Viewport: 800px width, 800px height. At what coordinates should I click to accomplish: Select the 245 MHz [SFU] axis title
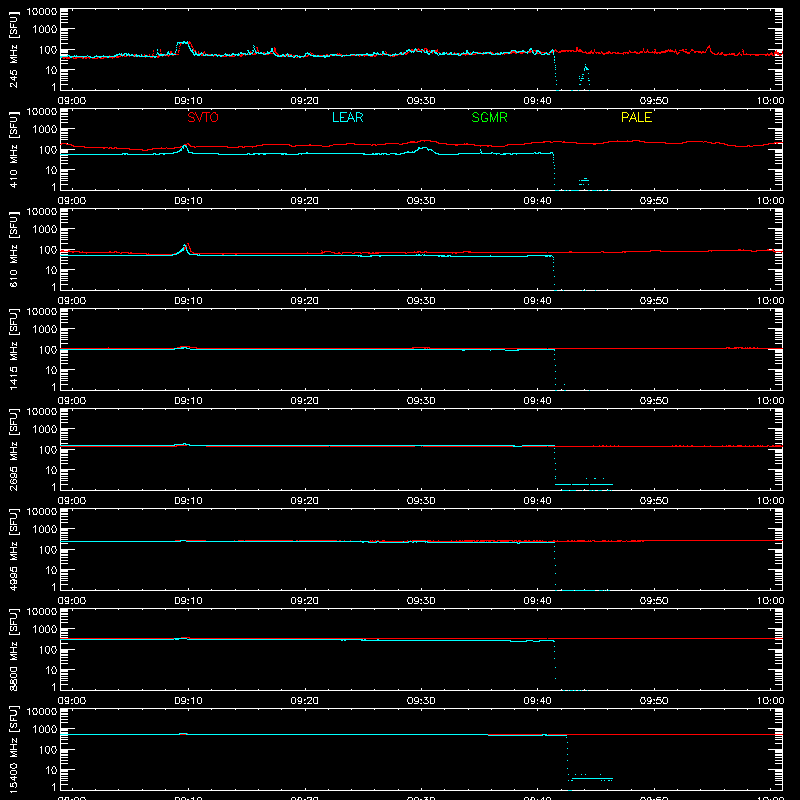point(14,49)
